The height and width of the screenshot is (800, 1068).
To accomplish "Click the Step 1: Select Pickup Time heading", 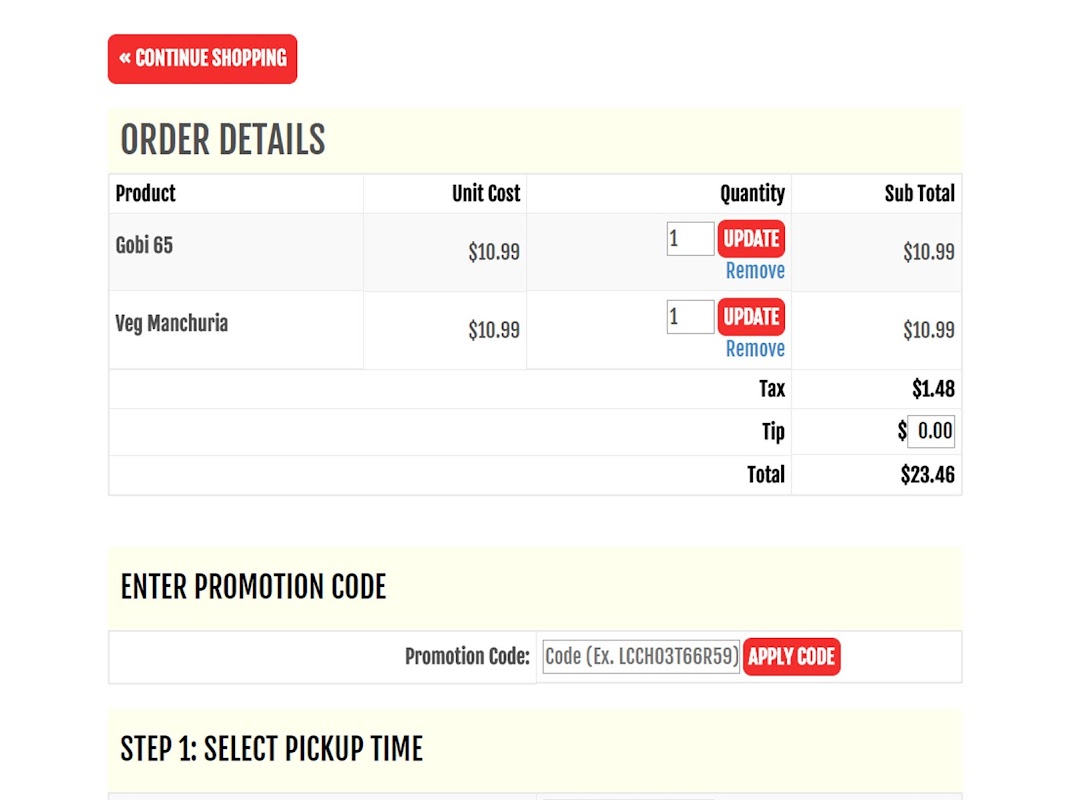I will pos(271,749).
